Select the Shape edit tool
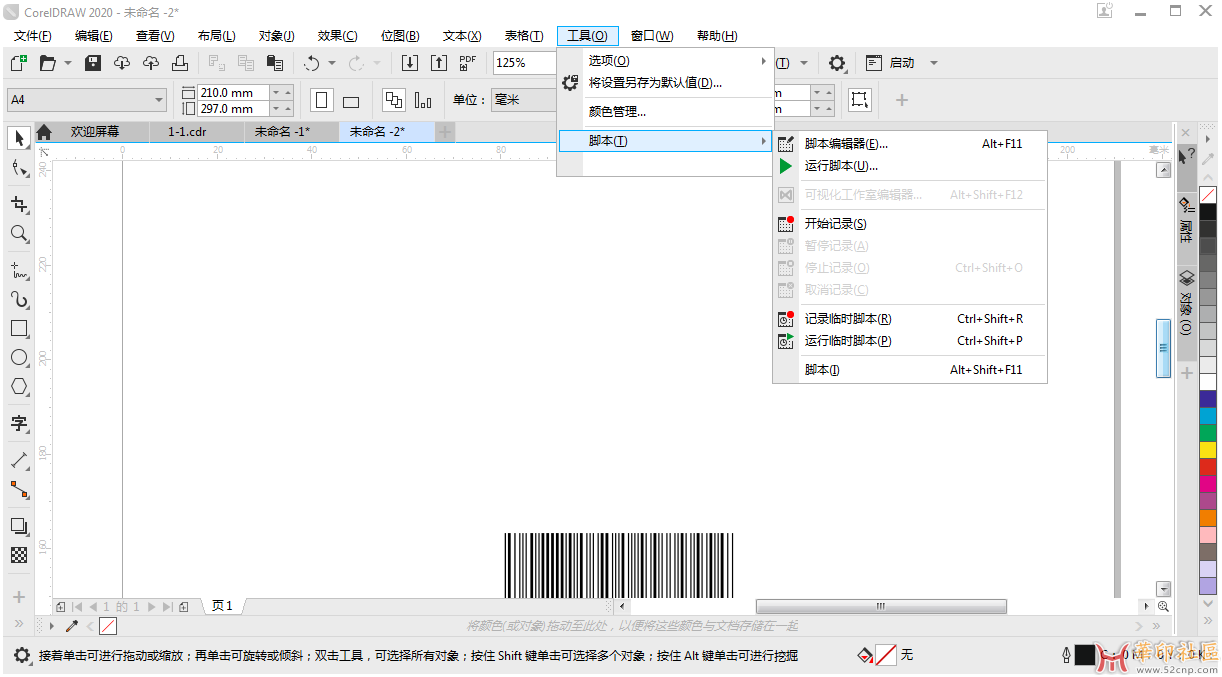1222x677 pixels. [18, 168]
